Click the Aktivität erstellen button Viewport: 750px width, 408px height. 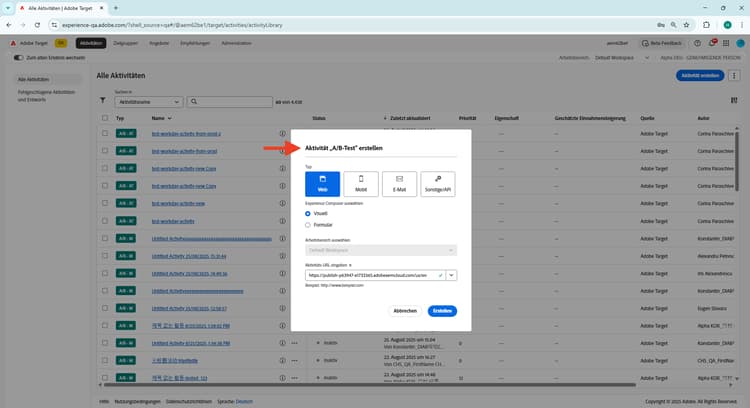(x=700, y=76)
